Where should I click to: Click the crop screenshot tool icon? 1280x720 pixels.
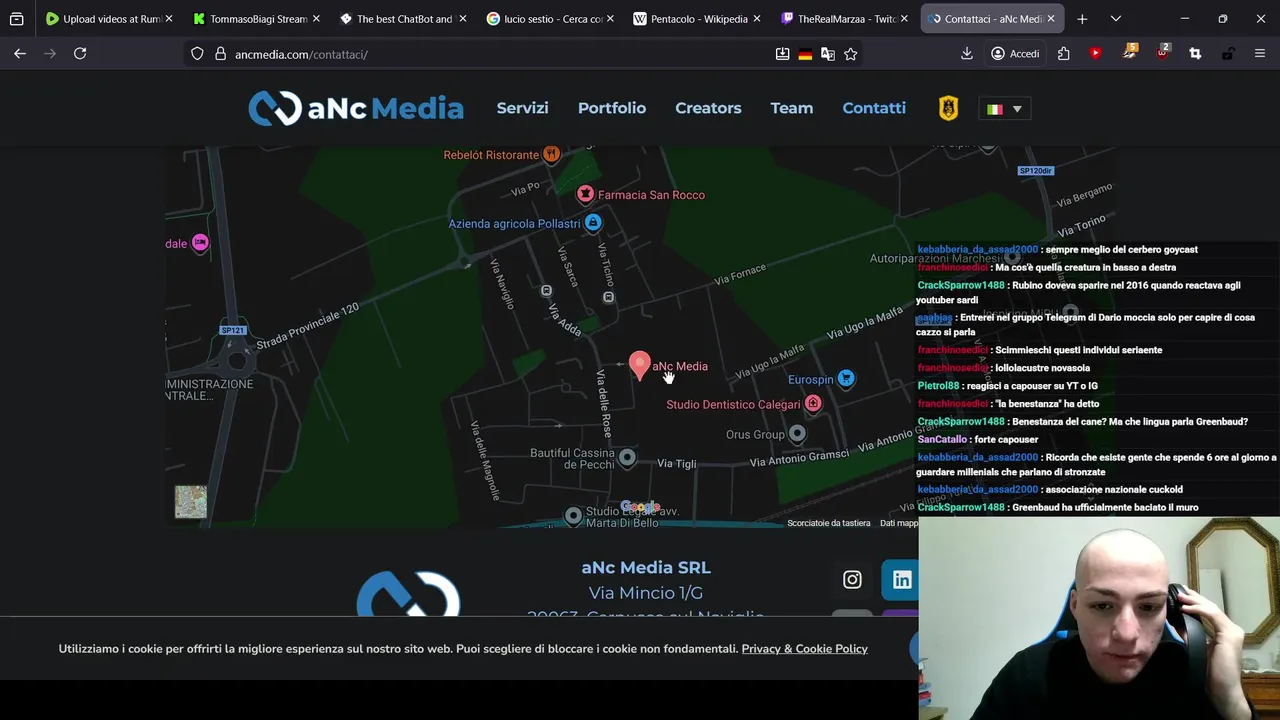pyautogui.click(x=1195, y=54)
